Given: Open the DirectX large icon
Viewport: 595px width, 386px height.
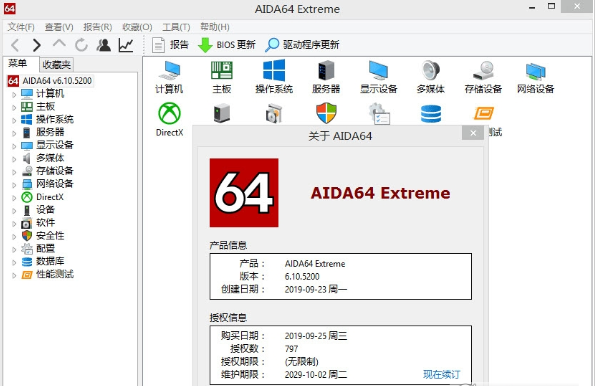Looking at the screenshot, I should pyautogui.click(x=169, y=120).
